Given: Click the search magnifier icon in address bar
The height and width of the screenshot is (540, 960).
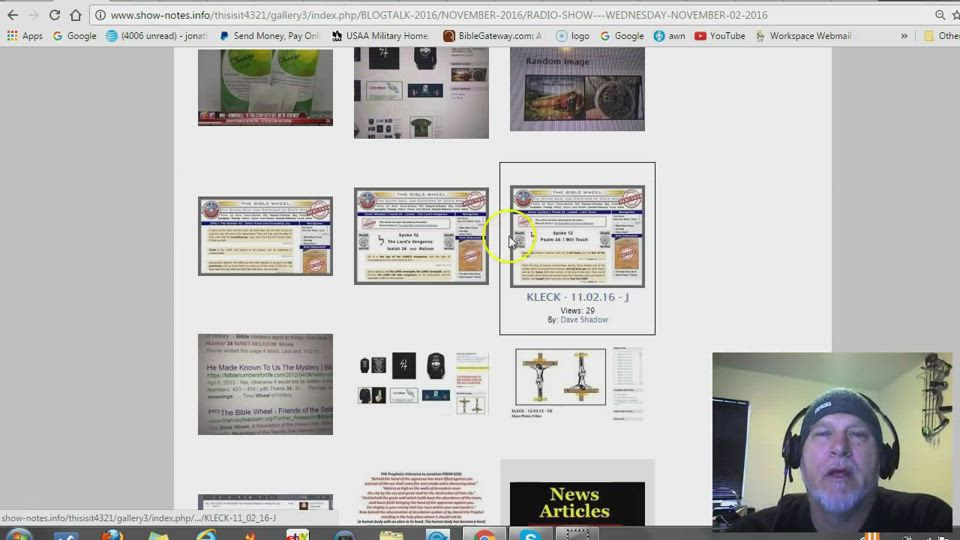Looking at the screenshot, I should point(940,15).
